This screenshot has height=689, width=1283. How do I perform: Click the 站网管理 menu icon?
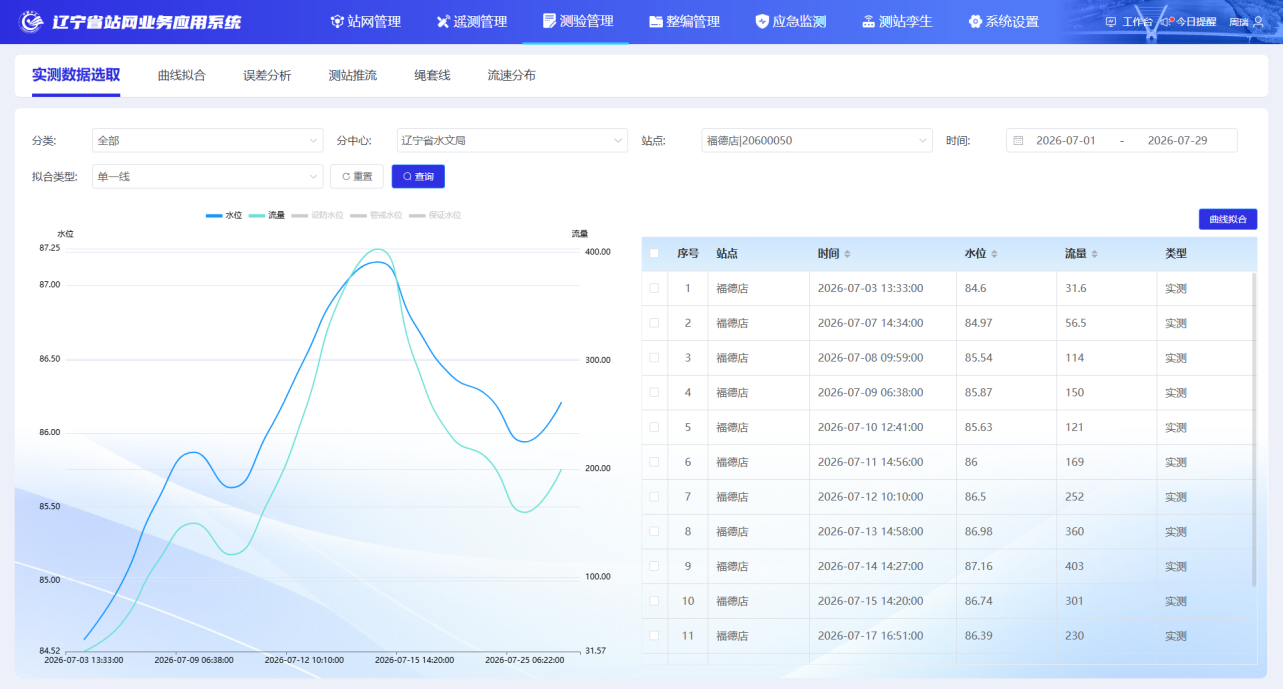pos(337,22)
